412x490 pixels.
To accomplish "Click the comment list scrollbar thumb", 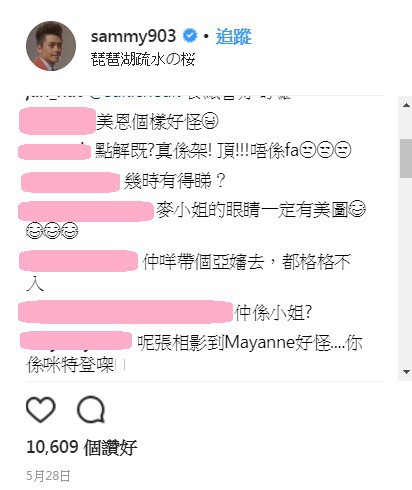I will [406, 158].
